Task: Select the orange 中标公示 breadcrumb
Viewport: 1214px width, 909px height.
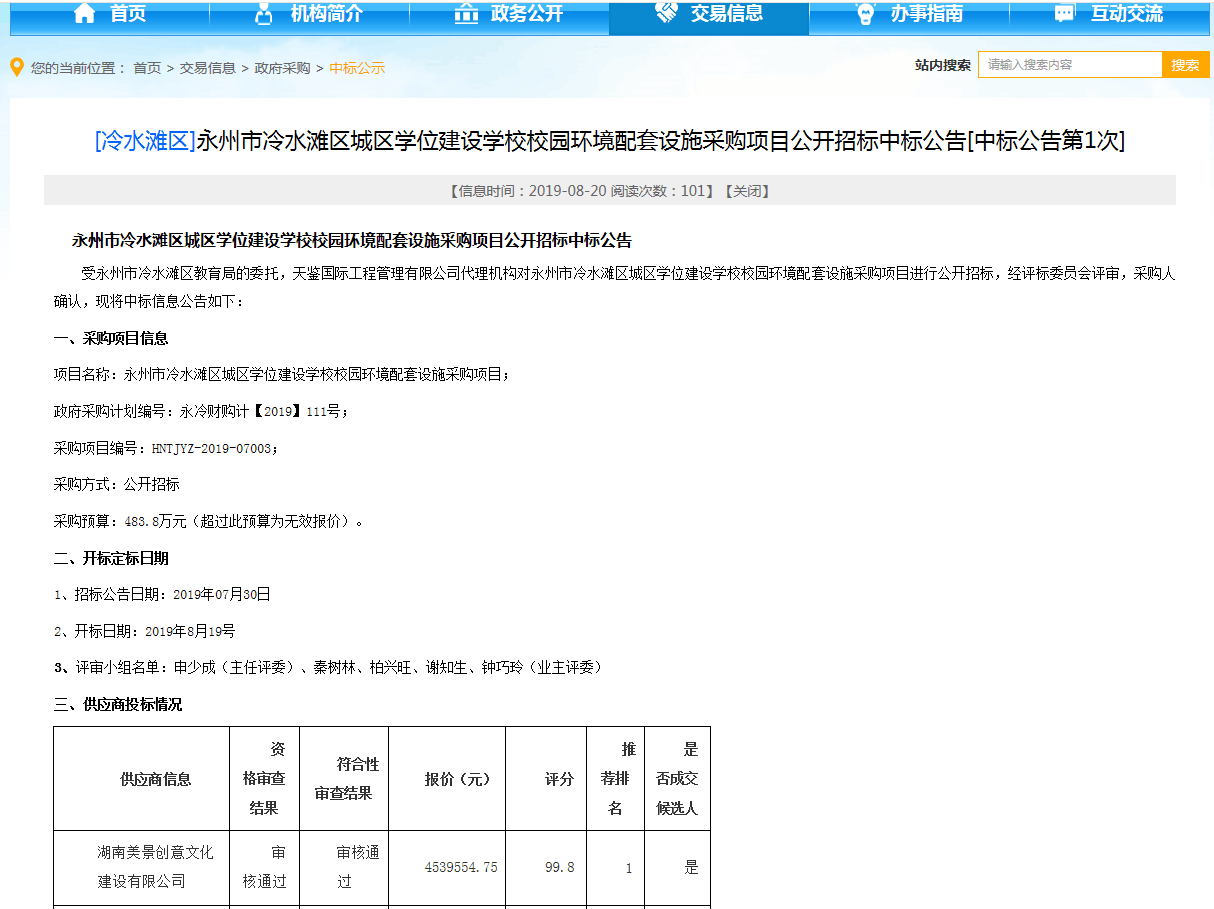Action: [x=357, y=68]
